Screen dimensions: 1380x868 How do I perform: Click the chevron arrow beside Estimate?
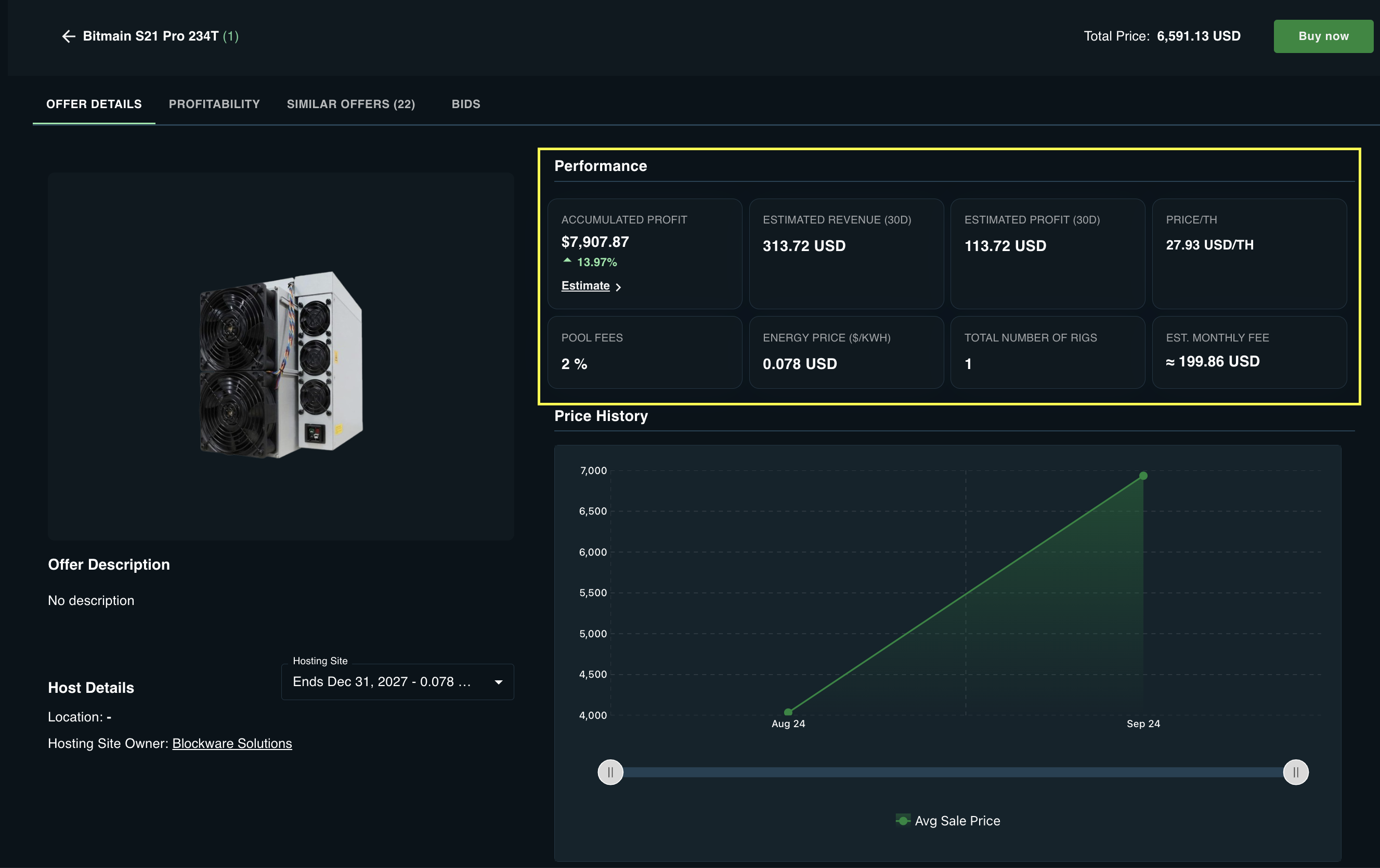(619, 287)
